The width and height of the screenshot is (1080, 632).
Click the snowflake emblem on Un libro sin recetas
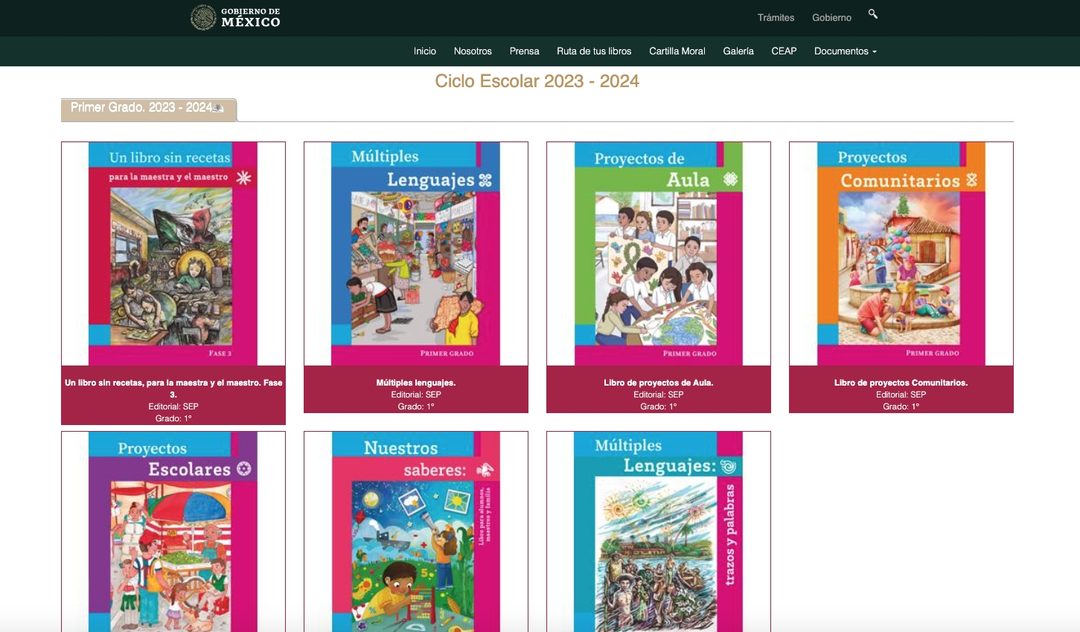pyautogui.click(x=244, y=178)
